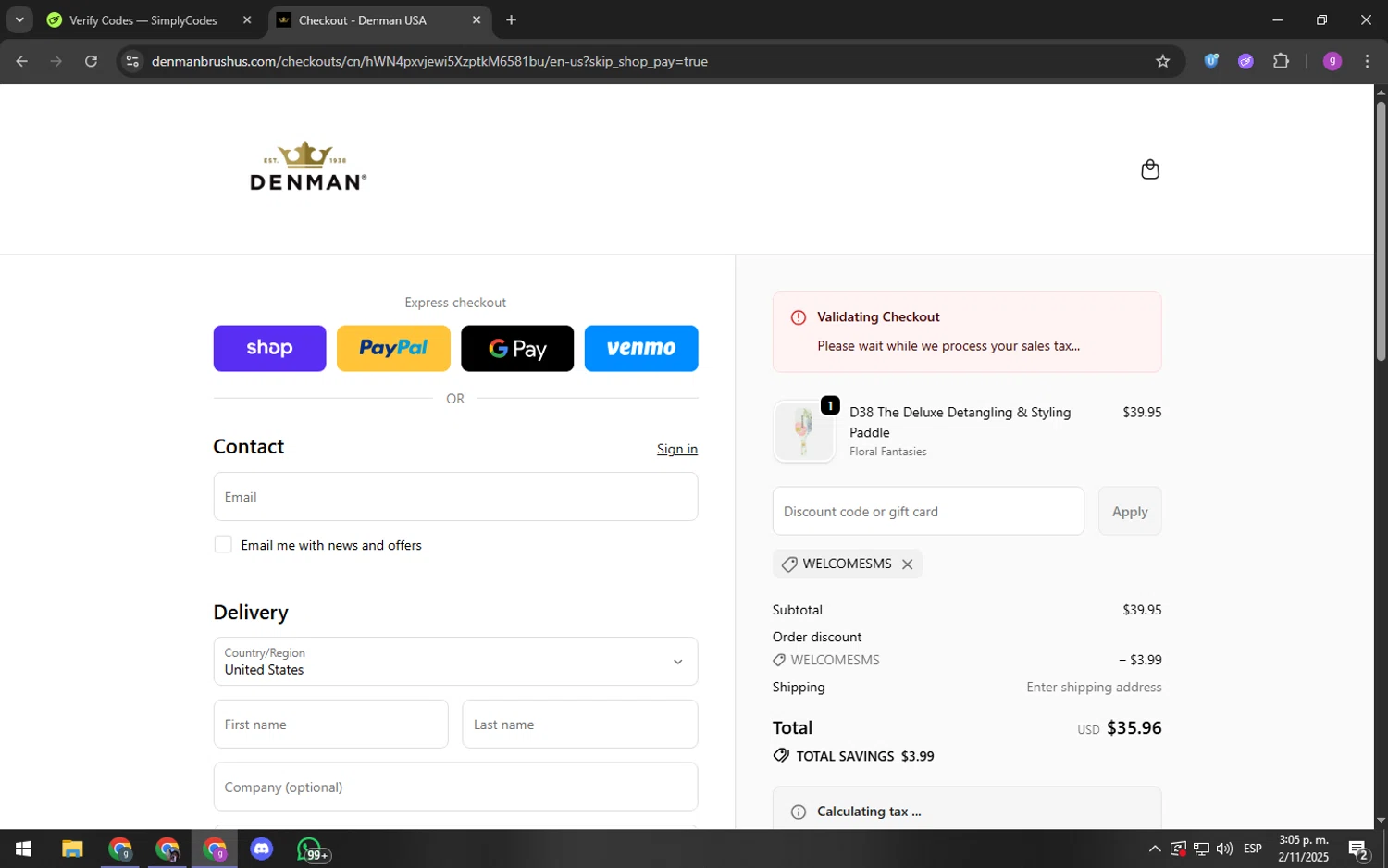Check Email me with news and offers
This screenshot has width=1388, height=868.
pyautogui.click(x=223, y=544)
